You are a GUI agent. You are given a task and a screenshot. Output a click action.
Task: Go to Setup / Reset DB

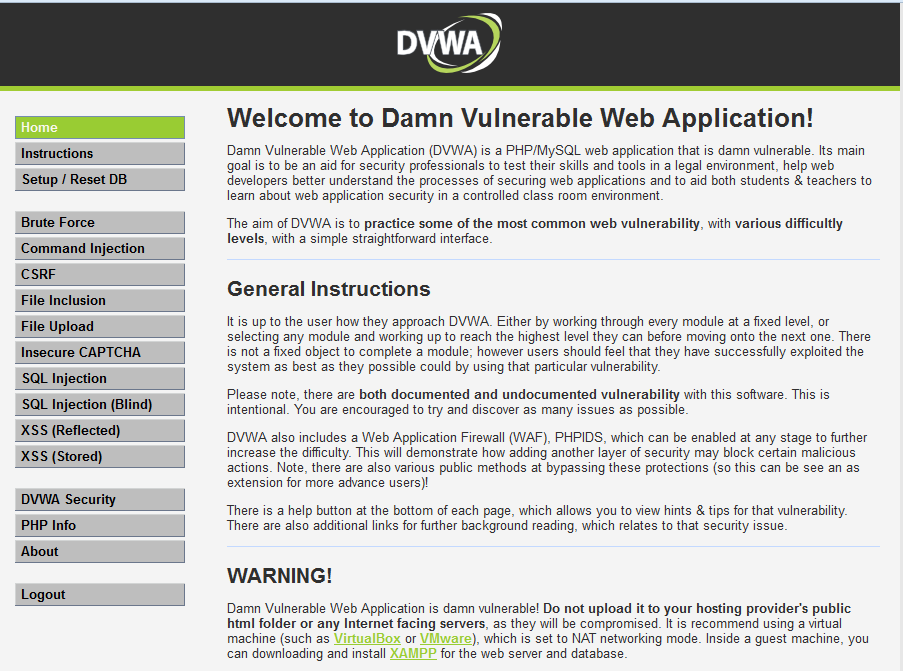pyautogui.click(x=100, y=180)
